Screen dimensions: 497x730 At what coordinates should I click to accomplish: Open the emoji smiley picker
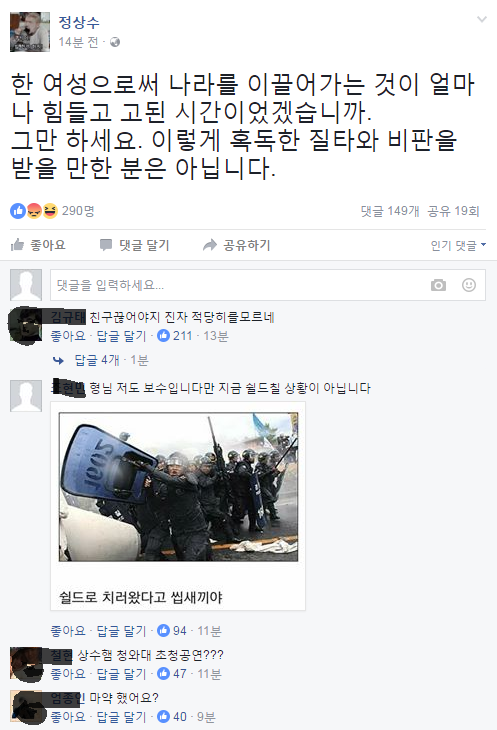pyautogui.click(x=469, y=285)
